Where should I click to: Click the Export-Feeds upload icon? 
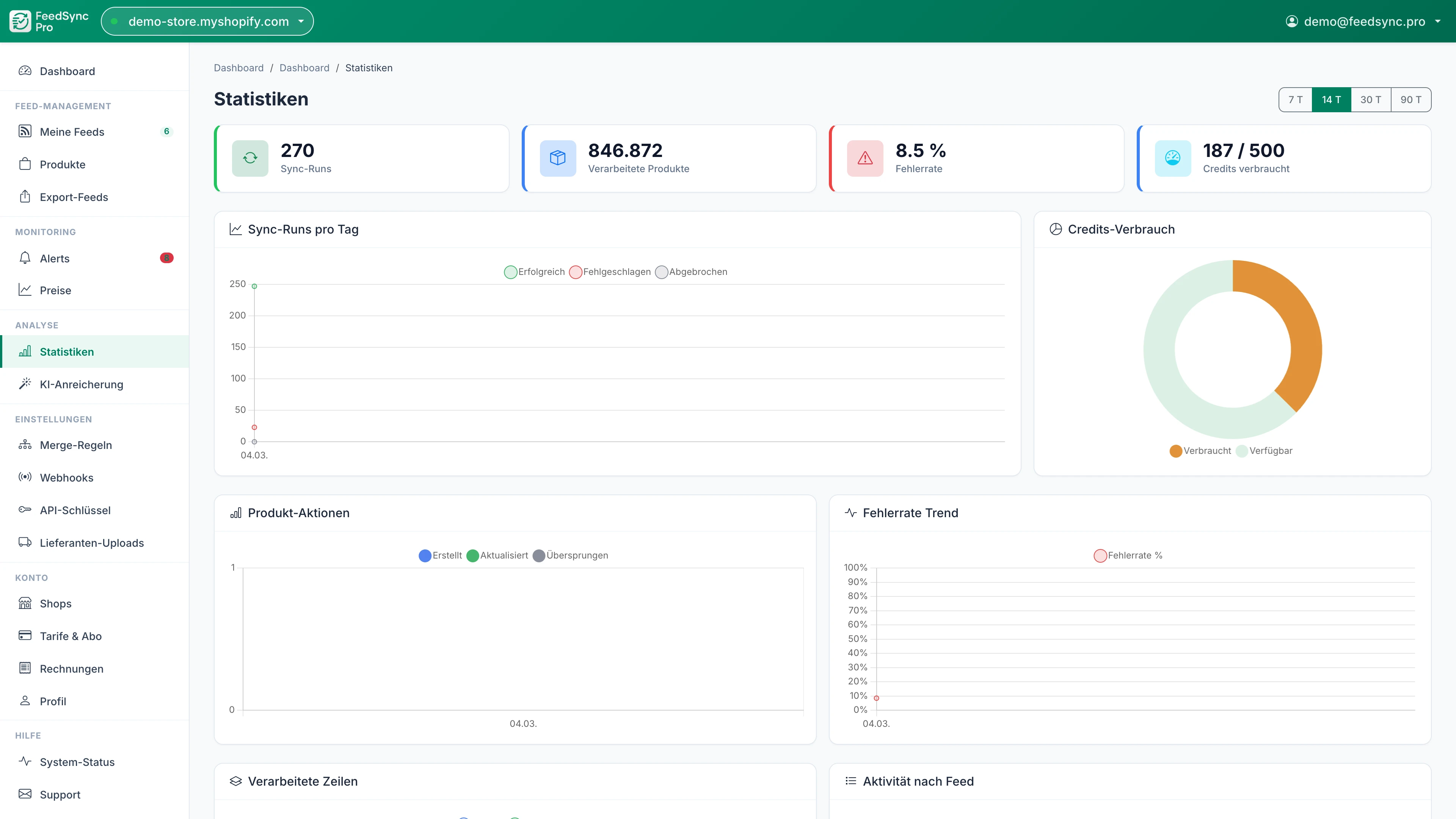[x=25, y=197]
